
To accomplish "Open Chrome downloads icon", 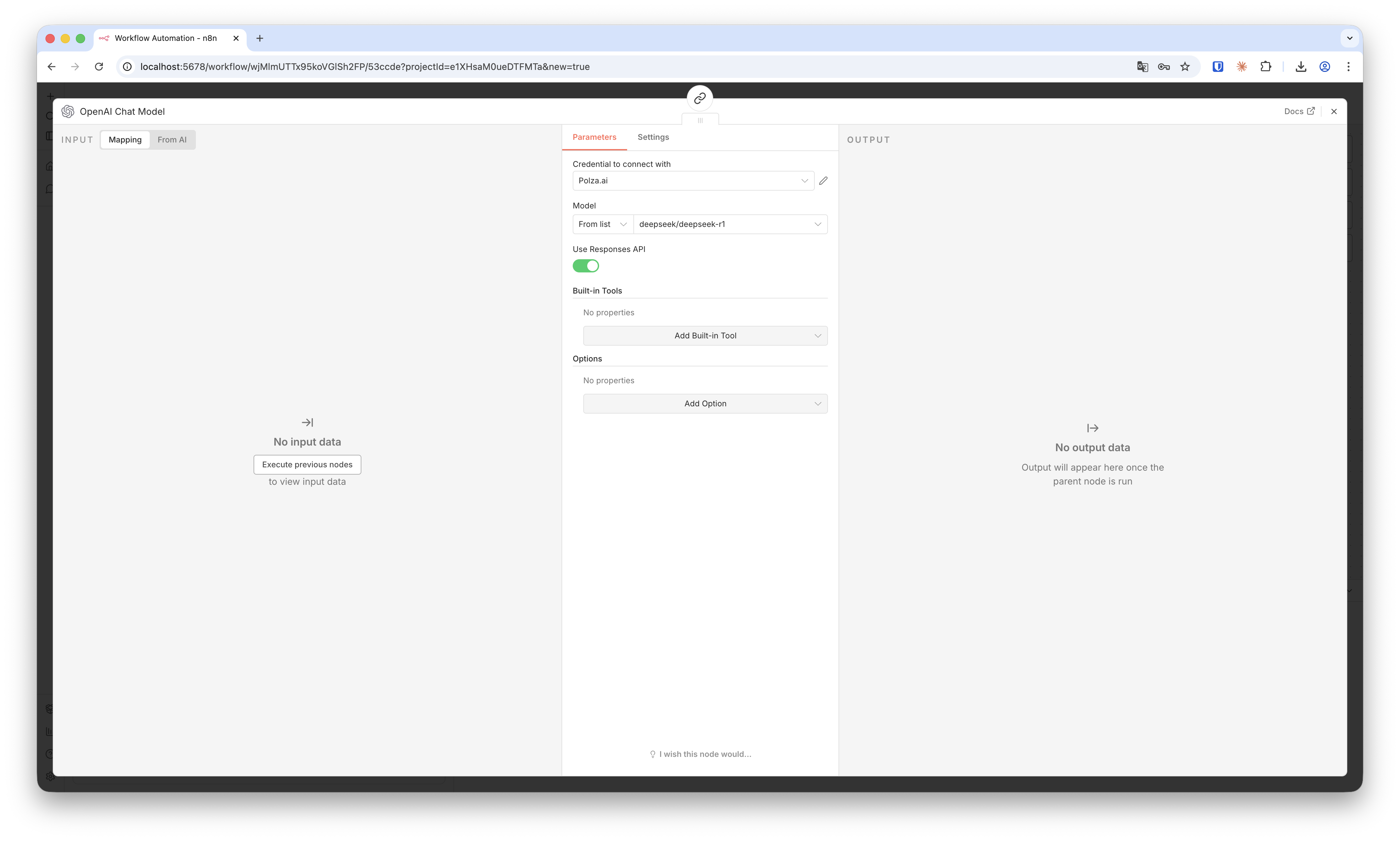I will click(x=1301, y=67).
